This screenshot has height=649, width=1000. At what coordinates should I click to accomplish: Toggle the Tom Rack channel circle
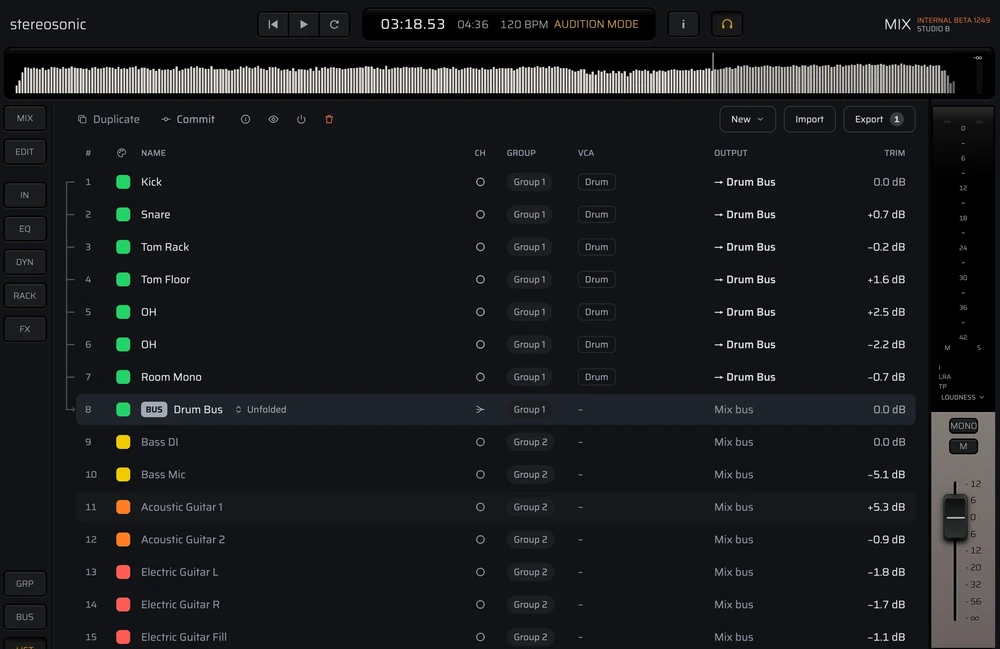click(x=480, y=247)
